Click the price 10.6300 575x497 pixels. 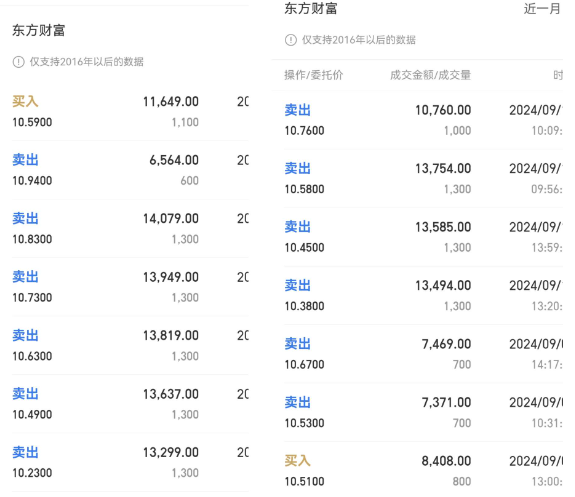coord(32,356)
